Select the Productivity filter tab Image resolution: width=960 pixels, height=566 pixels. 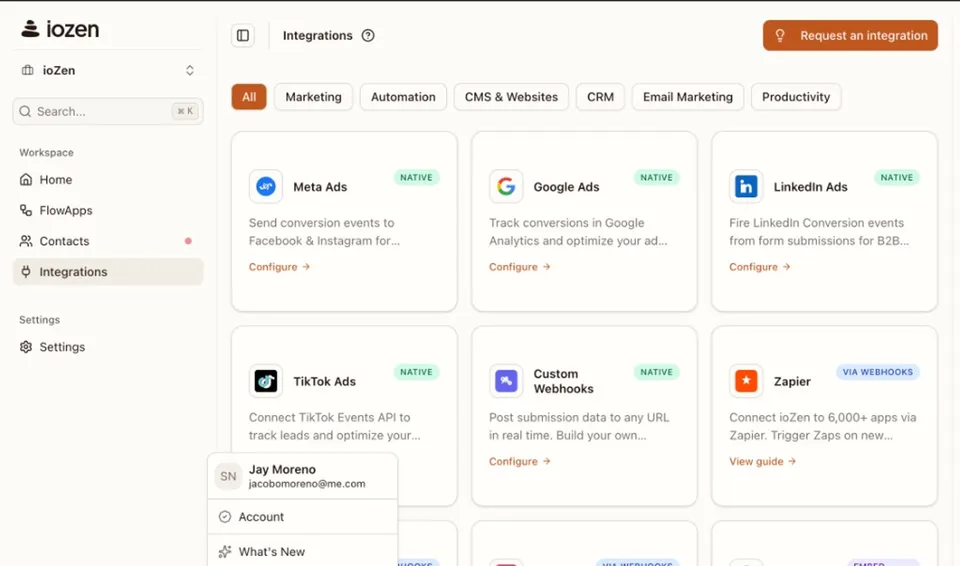point(796,97)
